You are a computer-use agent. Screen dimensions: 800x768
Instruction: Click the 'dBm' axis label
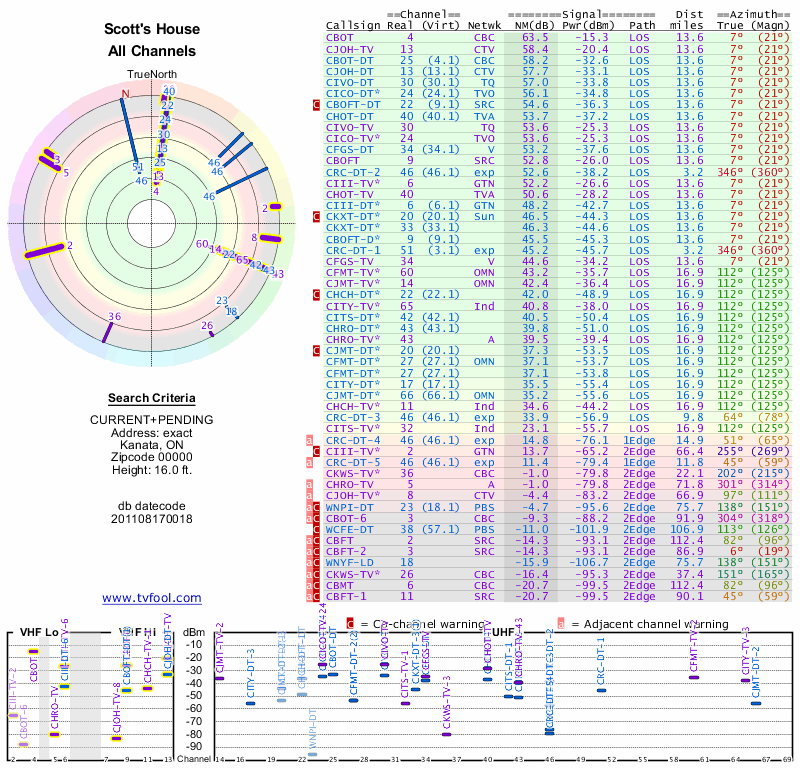(x=194, y=632)
